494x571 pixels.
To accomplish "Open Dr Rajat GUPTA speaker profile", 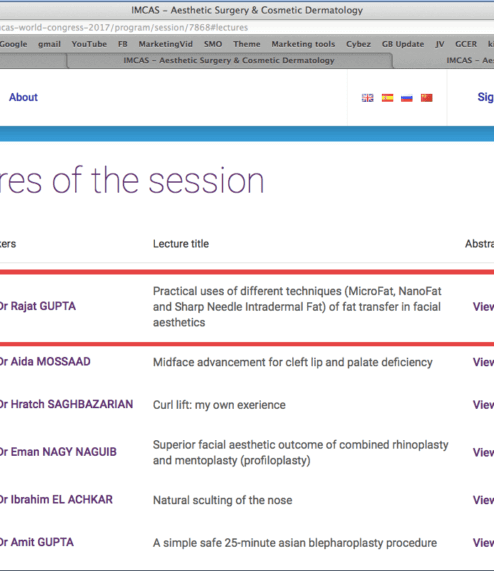I will pyautogui.click(x=37, y=306).
